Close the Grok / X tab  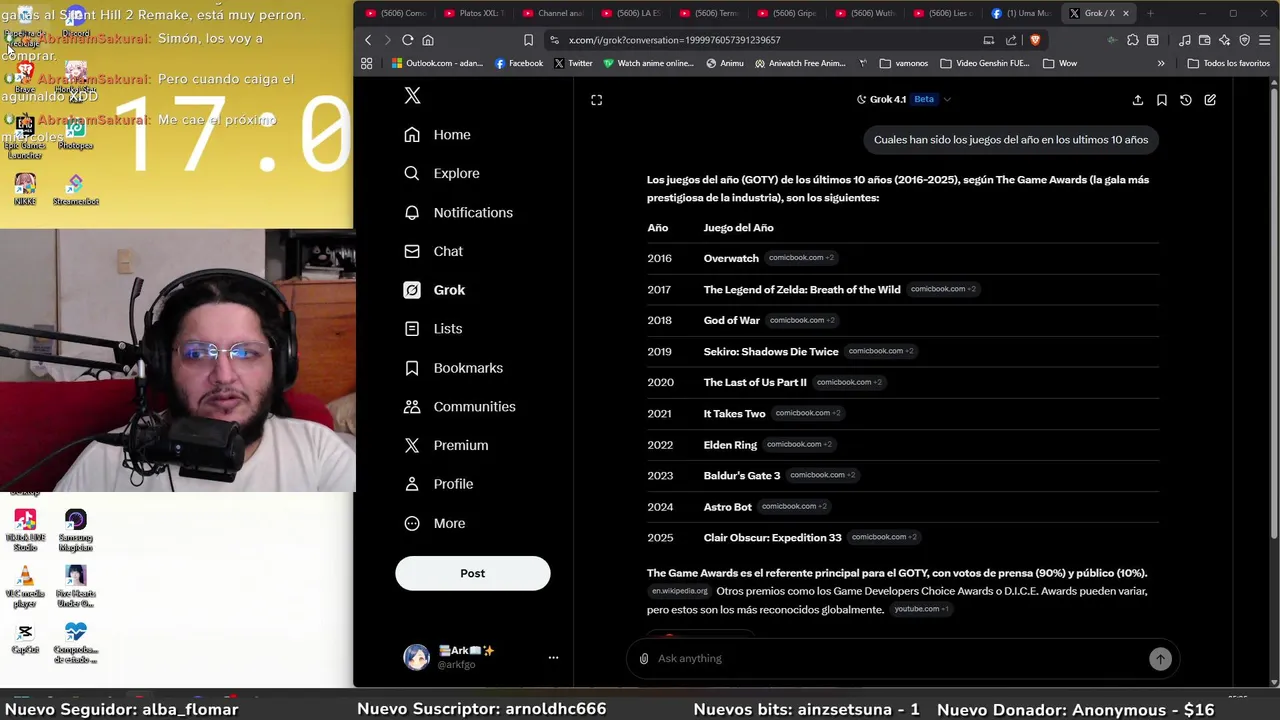(x=1125, y=13)
